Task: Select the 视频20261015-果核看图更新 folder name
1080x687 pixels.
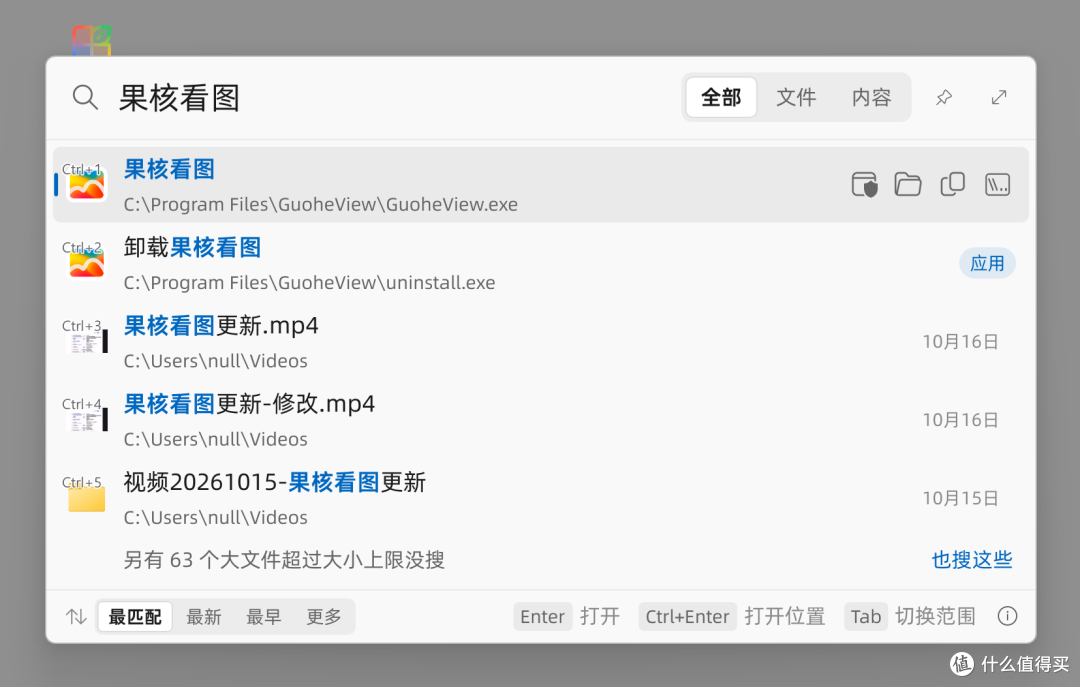Action: [x=275, y=482]
